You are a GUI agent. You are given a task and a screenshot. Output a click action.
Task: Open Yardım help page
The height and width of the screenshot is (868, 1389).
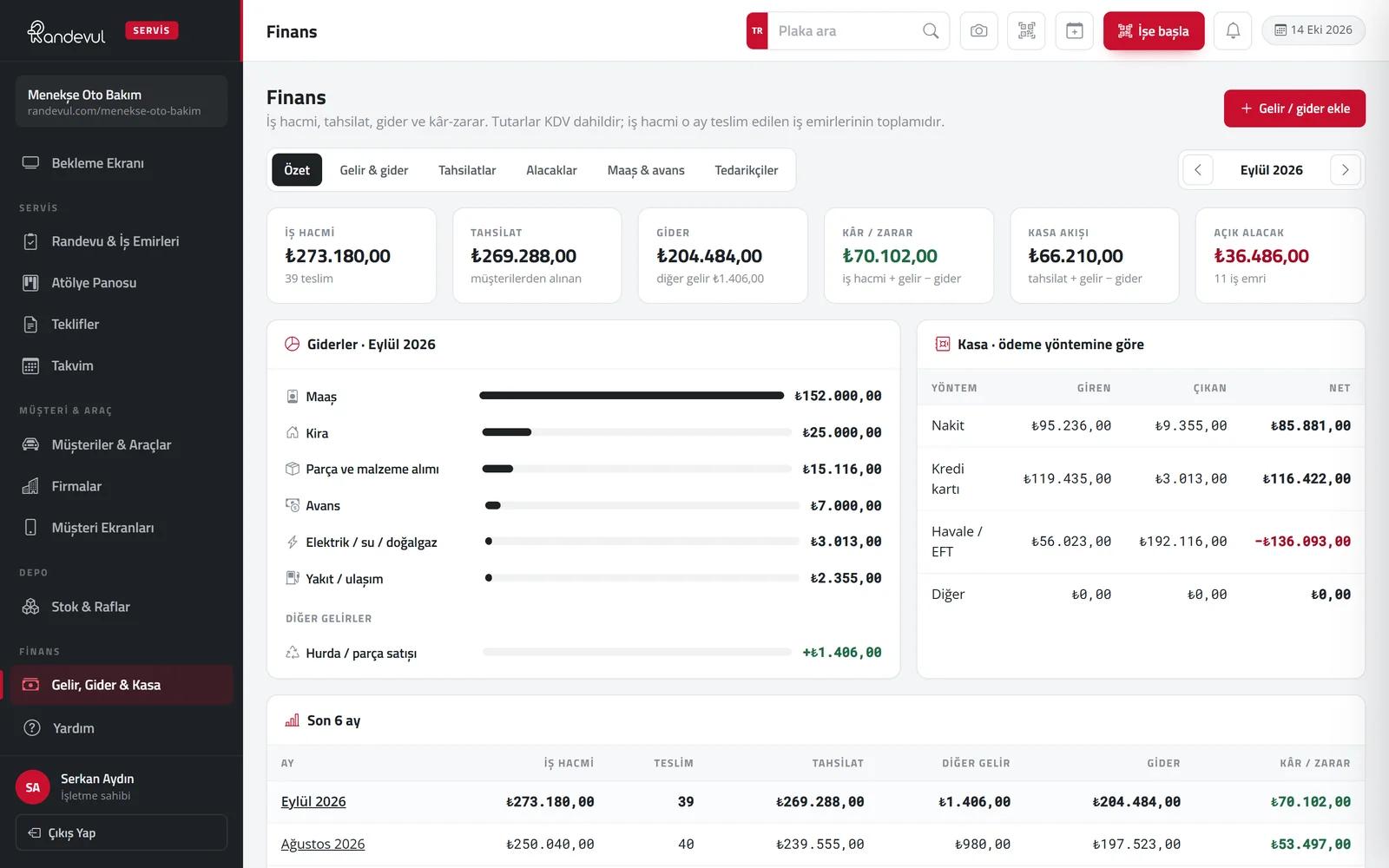122,728
